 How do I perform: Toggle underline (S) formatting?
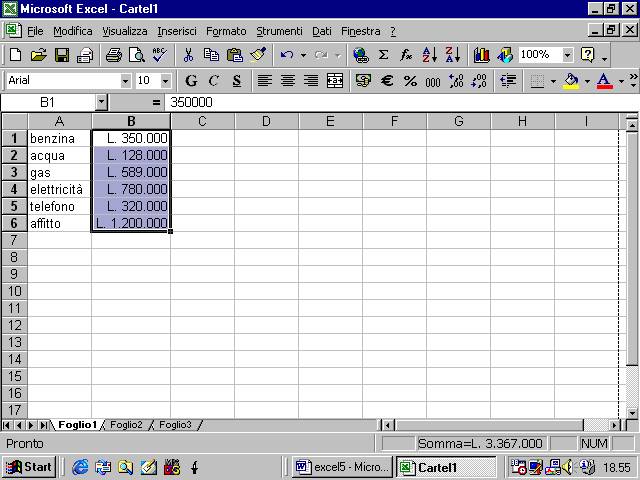[236, 80]
